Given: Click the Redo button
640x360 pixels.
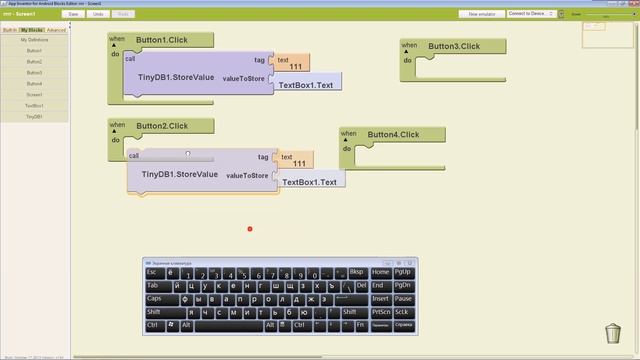Looking at the screenshot, I should pyautogui.click(x=123, y=14).
